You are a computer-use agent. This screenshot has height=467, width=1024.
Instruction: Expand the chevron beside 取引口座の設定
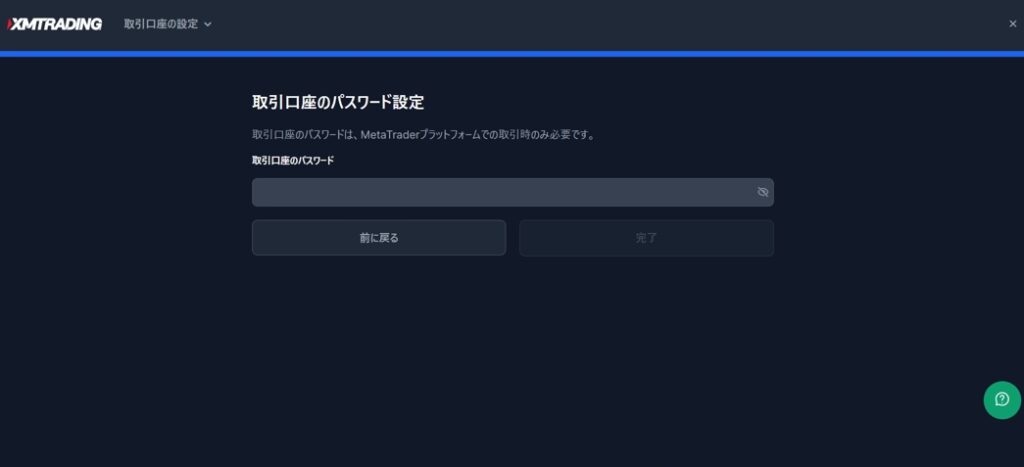208,25
